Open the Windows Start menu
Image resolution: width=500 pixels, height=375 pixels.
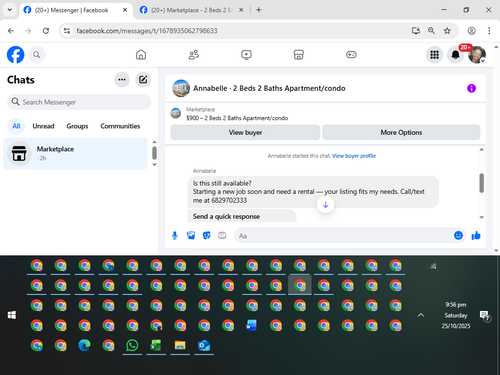pyautogui.click(x=12, y=315)
